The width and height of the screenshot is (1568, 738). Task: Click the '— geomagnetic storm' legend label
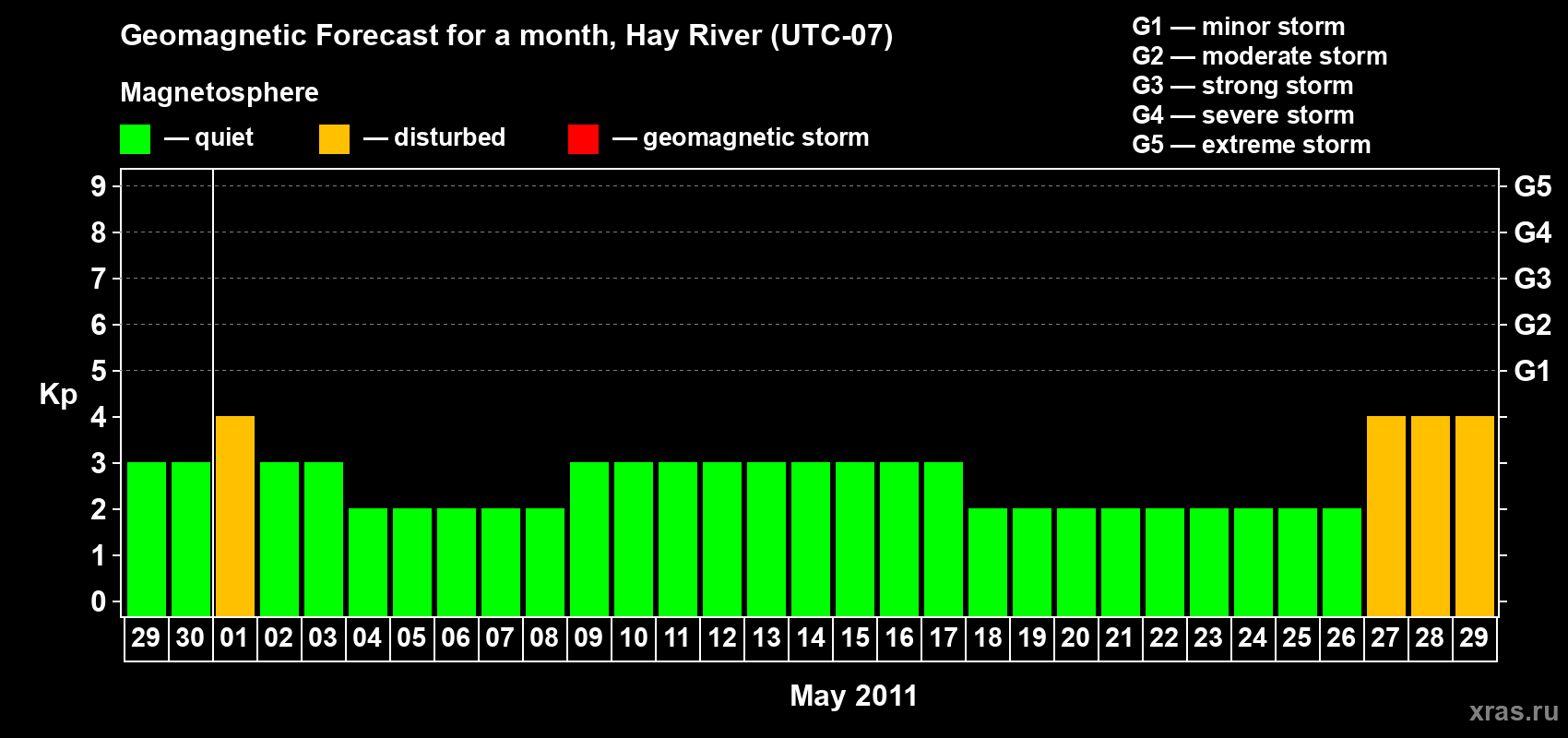pyautogui.click(x=741, y=137)
